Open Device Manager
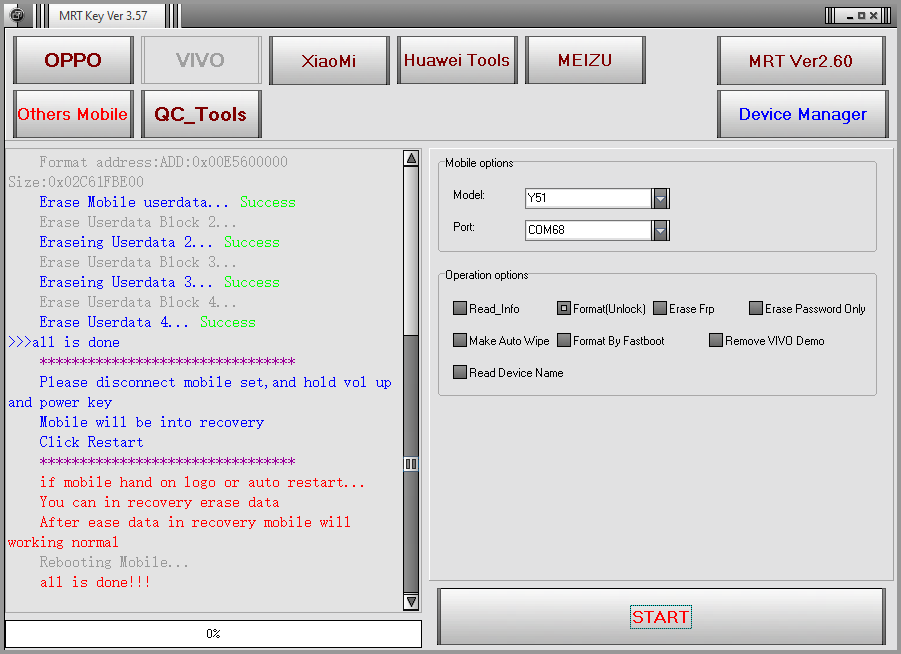 pyautogui.click(x=803, y=114)
